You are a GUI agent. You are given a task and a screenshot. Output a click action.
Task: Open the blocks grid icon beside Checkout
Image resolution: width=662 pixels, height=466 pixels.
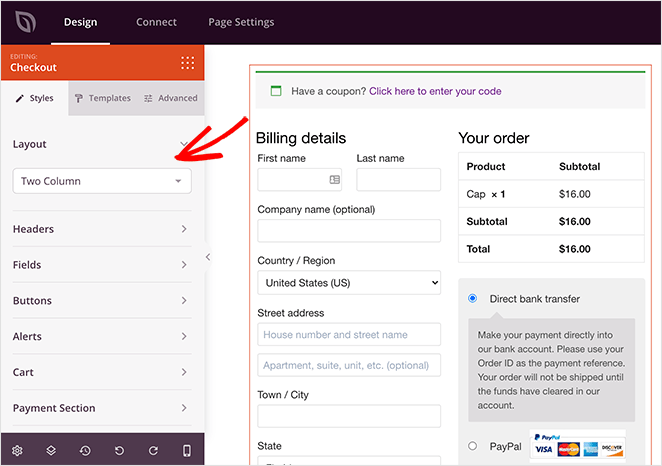click(x=187, y=62)
